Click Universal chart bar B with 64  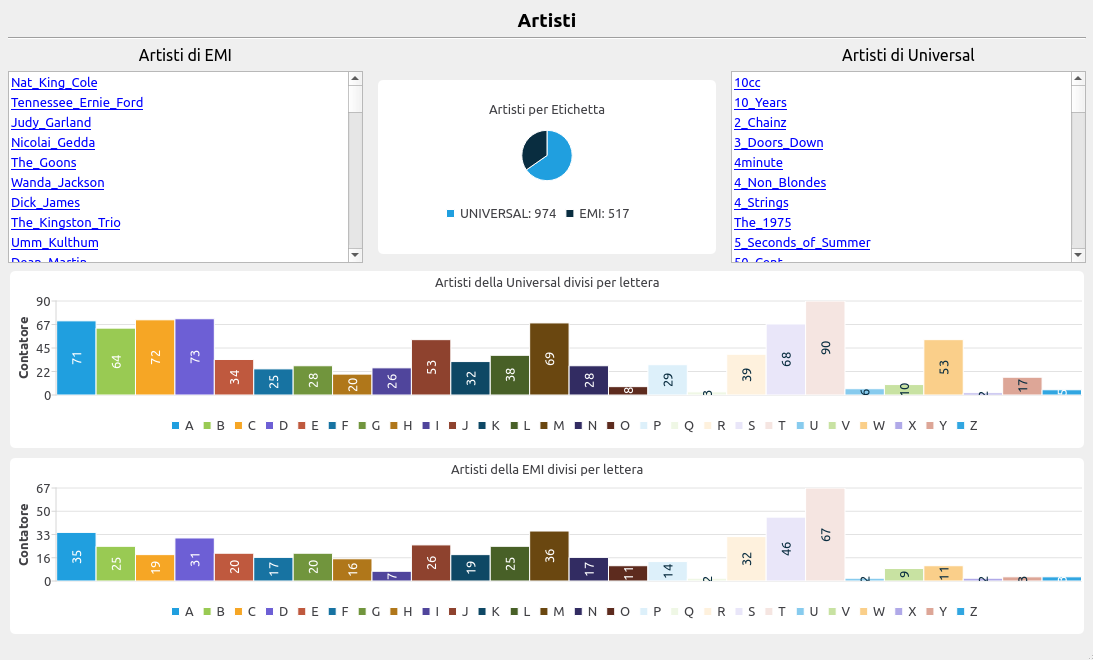(x=116, y=362)
